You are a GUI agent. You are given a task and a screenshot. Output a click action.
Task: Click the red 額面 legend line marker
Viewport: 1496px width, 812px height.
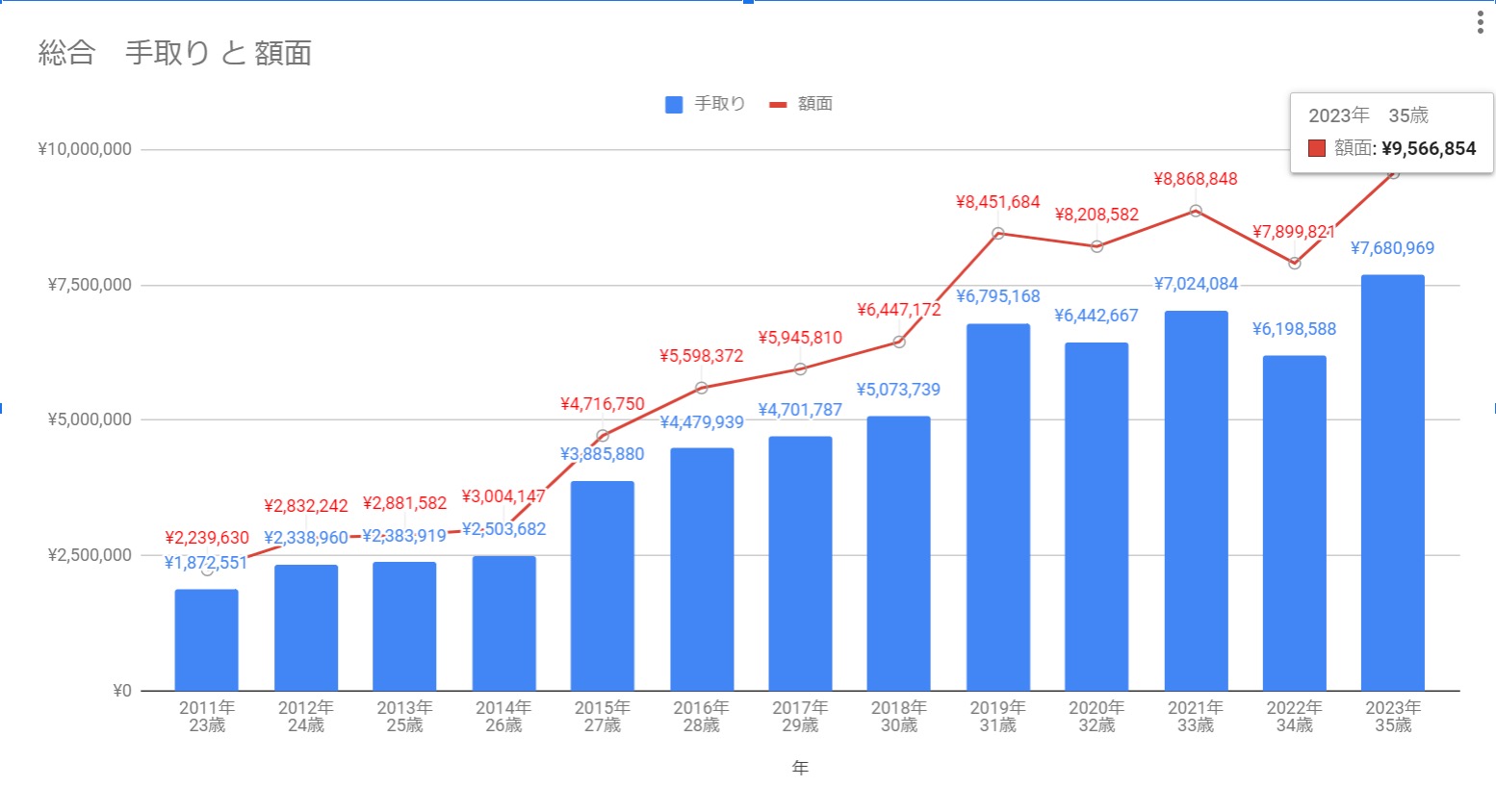pyautogui.click(x=779, y=104)
